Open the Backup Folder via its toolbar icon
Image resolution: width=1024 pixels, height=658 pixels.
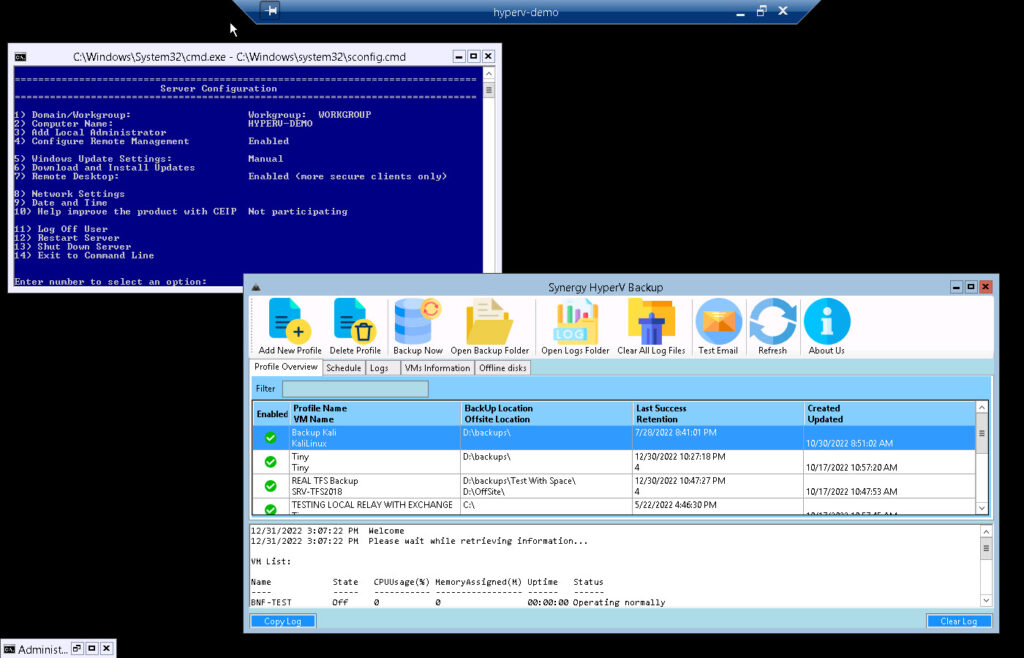[490, 320]
